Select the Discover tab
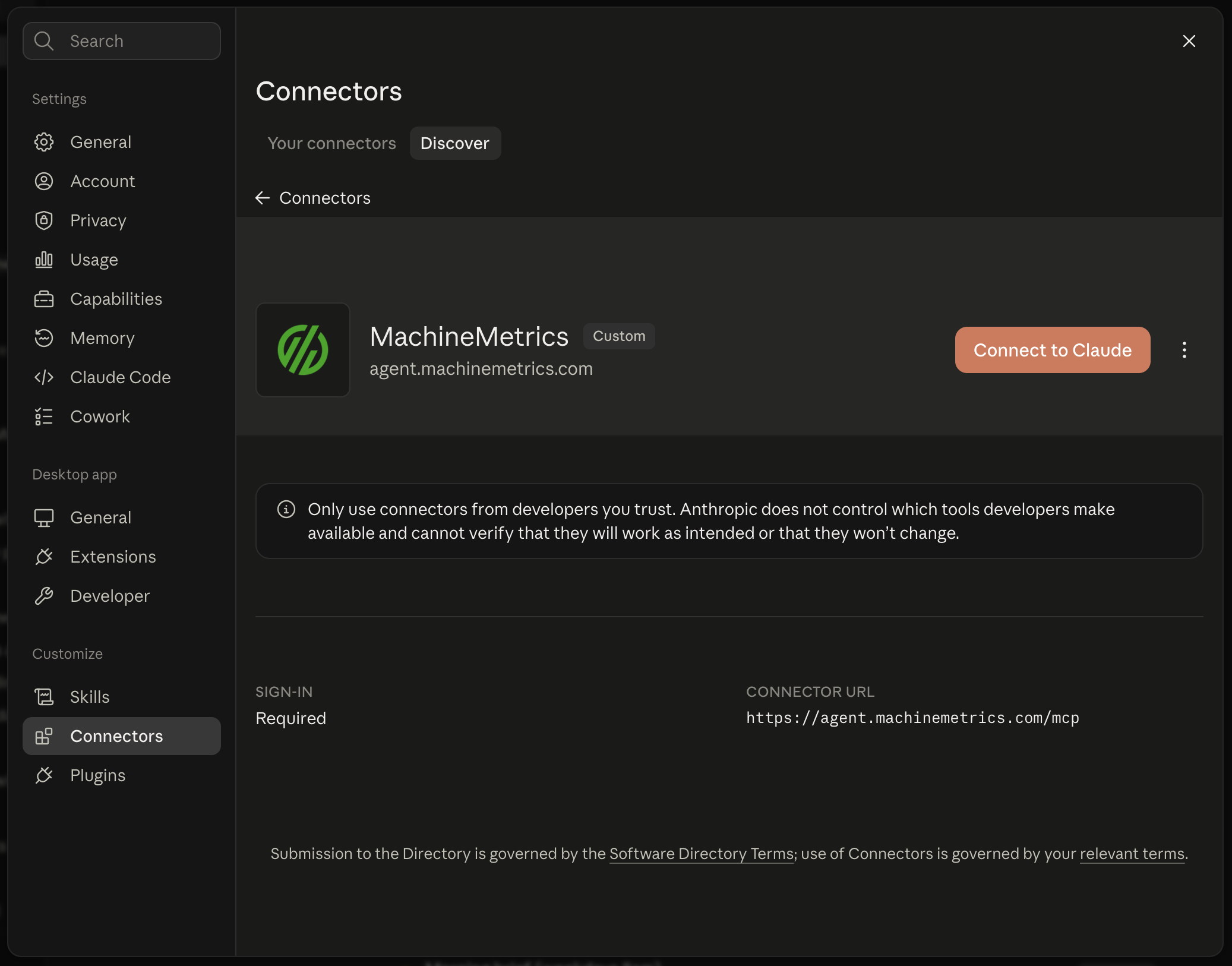Viewport: 1232px width, 966px height. 455,143
